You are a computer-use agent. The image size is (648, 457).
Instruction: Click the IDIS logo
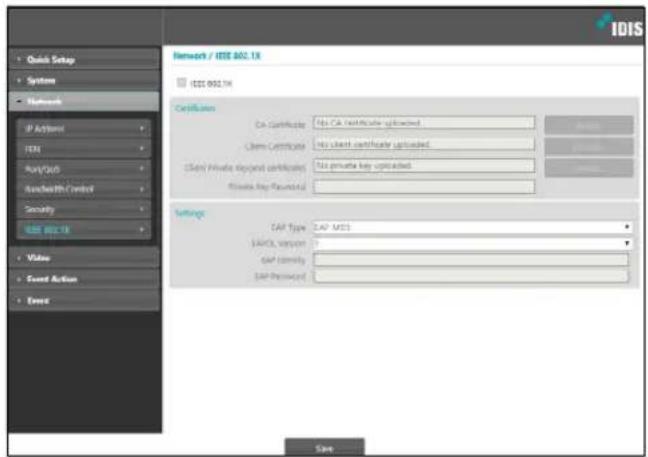620,26
